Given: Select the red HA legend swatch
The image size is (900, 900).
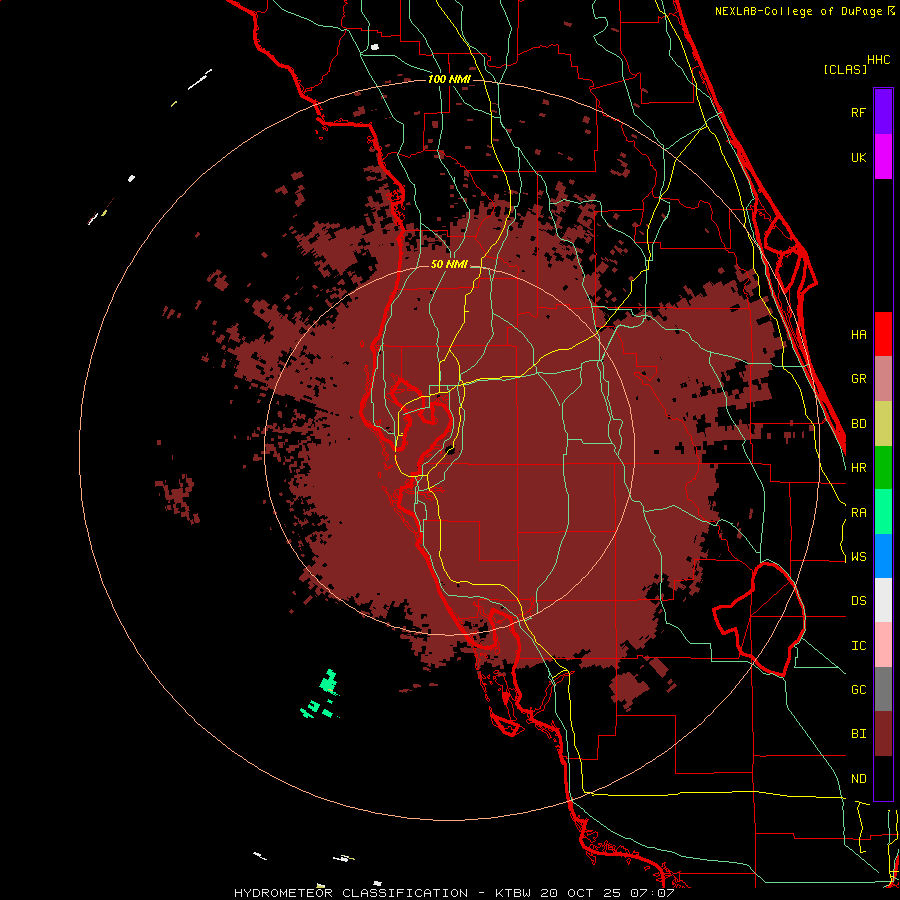Looking at the screenshot, I should click(883, 334).
